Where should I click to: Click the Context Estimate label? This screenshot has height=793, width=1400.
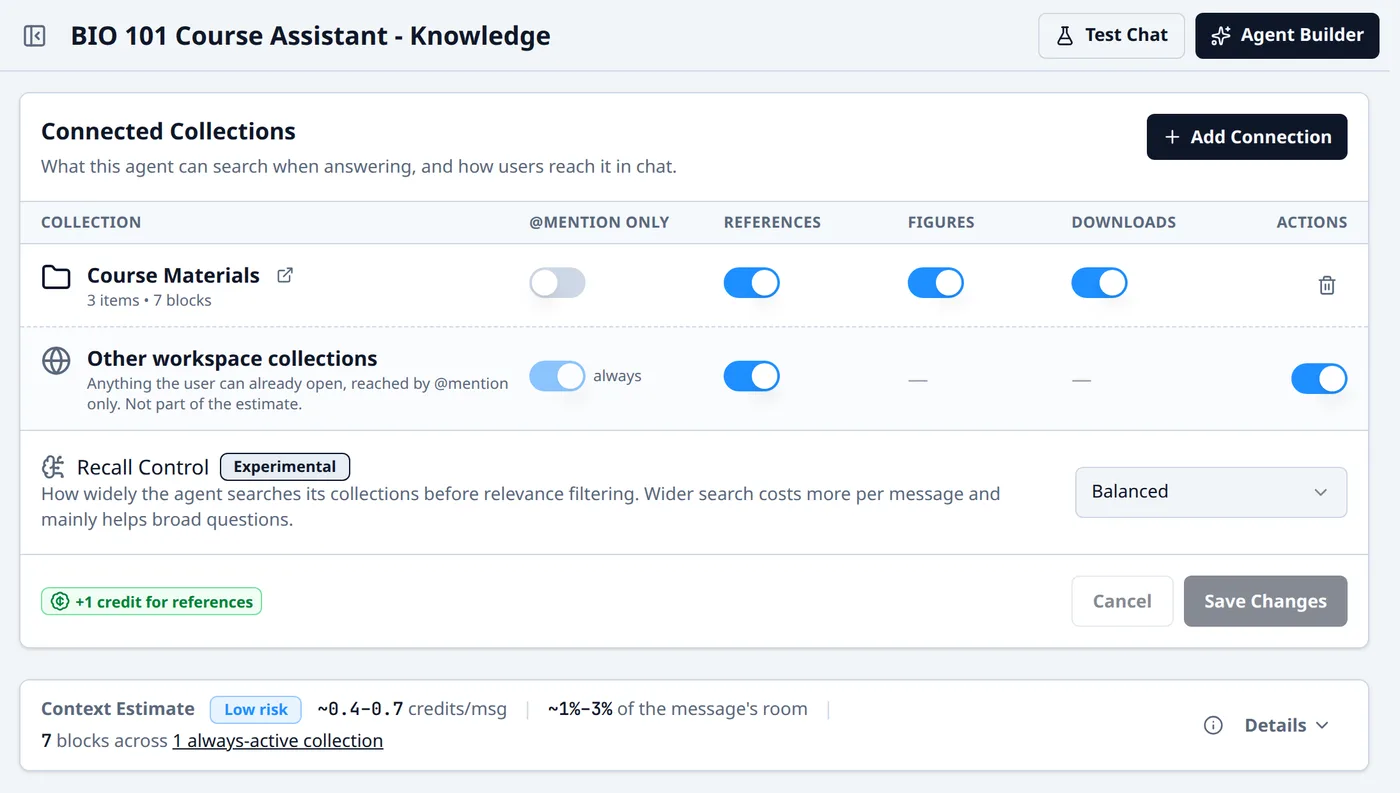118,709
